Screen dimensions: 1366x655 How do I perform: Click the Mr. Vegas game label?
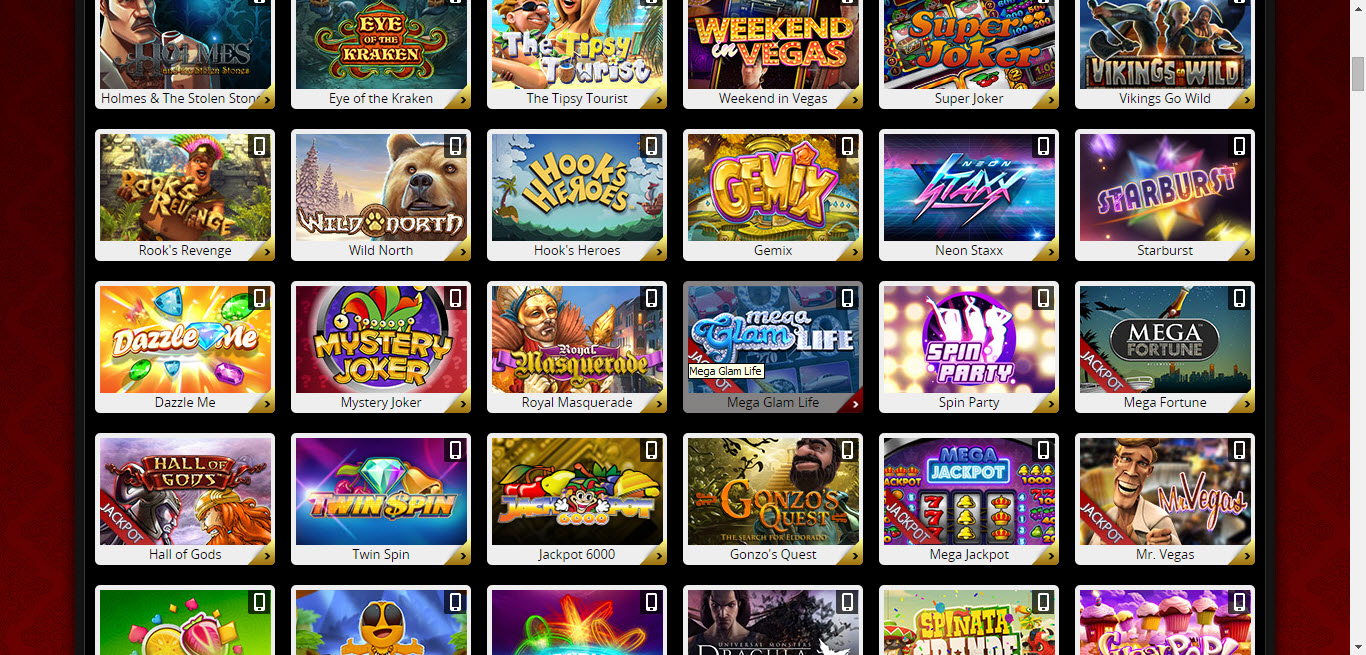pyautogui.click(x=1165, y=554)
